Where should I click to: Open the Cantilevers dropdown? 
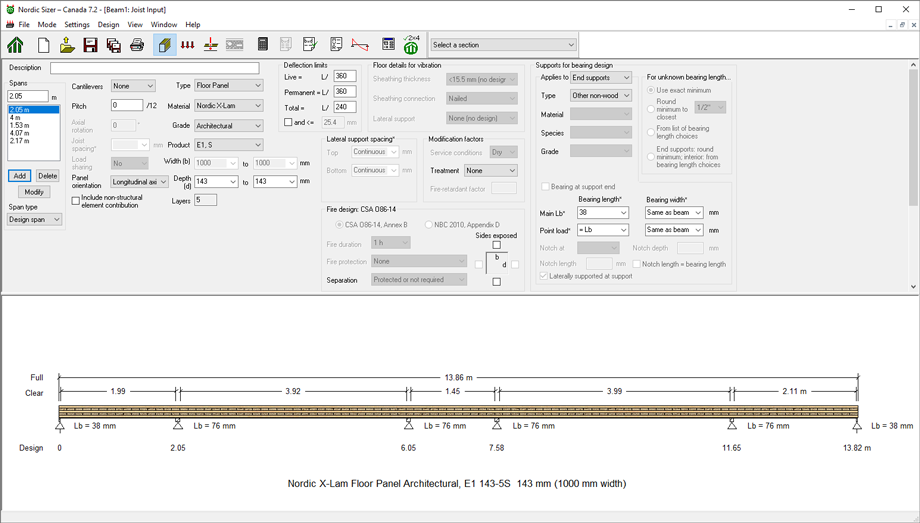[133, 86]
